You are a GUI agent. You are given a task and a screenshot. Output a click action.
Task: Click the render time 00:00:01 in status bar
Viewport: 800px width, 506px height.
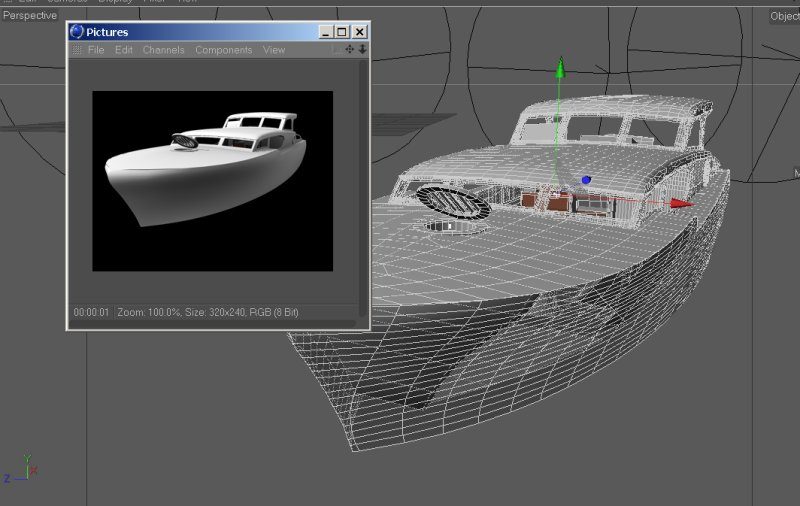(x=91, y=312)
